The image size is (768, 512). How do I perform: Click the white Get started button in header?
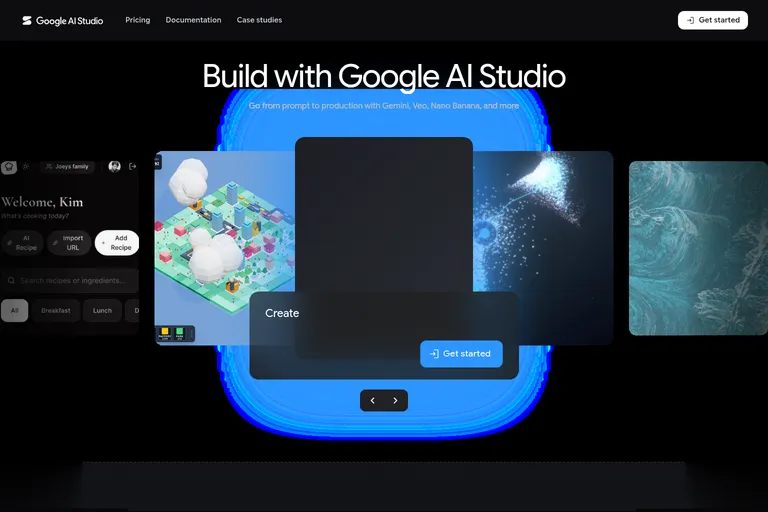(x=713, y=20)
